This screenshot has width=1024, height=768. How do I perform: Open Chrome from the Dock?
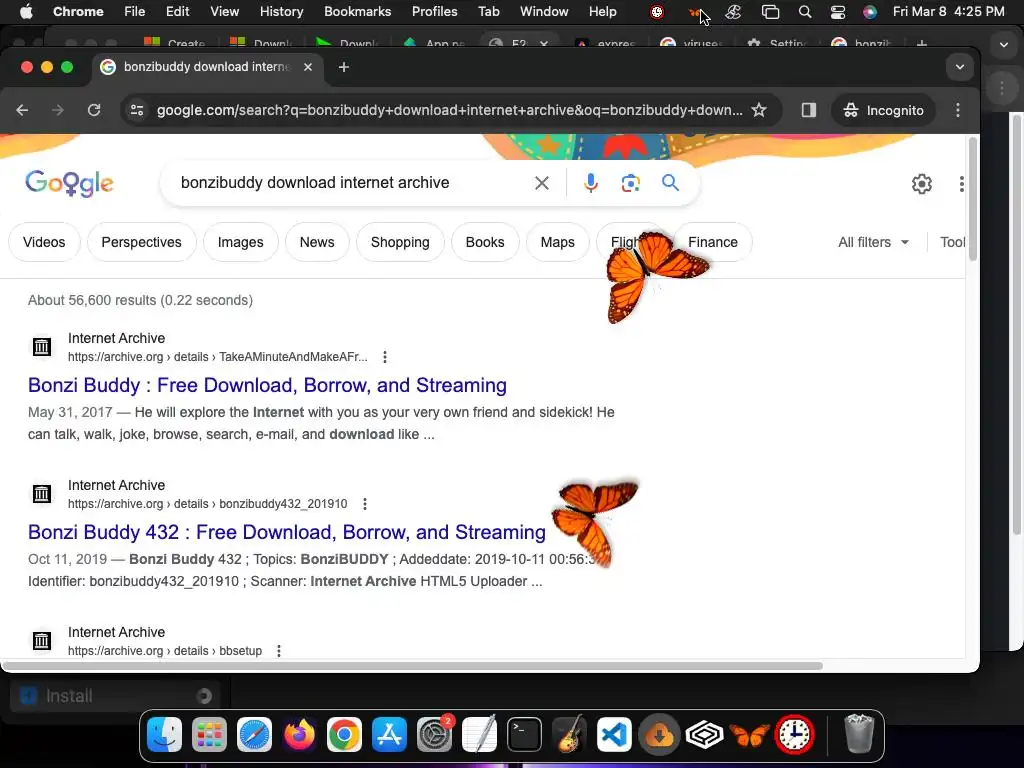[344, 735]
